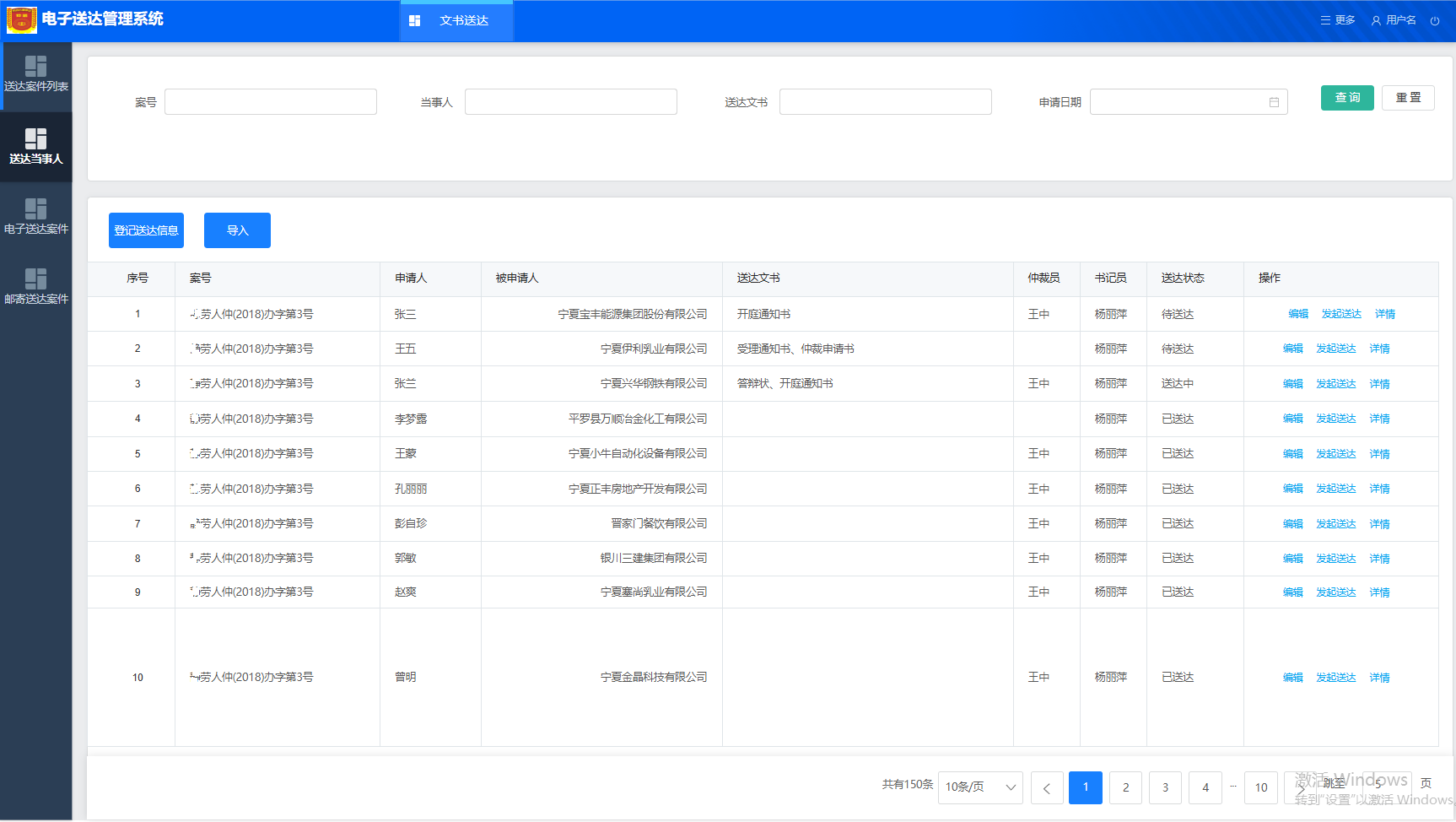The image size is (1456, 822).
Task: Open 送达案件列表 sidebar icon
Action: pos(35,66)
